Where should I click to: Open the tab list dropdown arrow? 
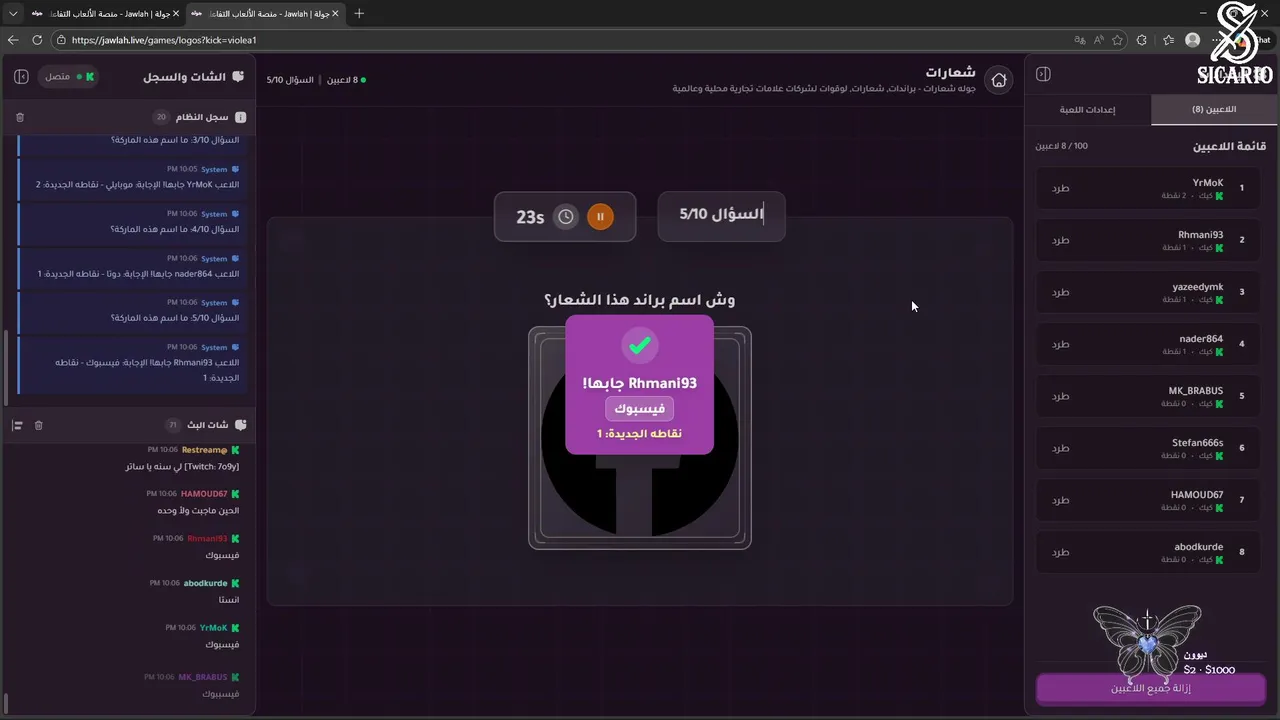13,13
